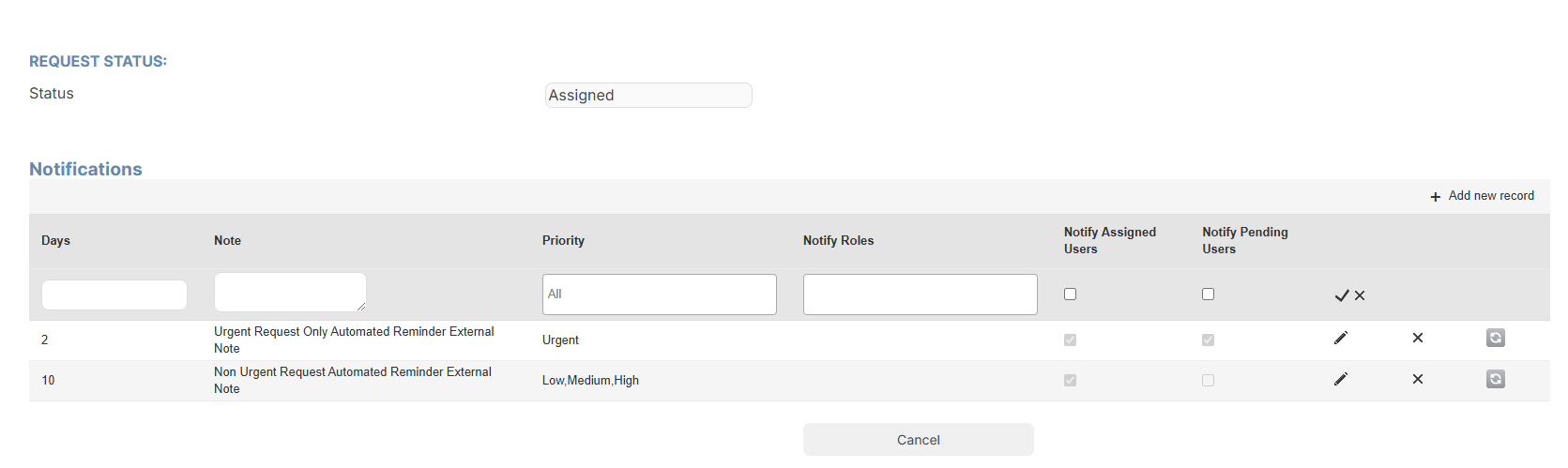Click the Cancel button
Image resolution: width=1568 pixels, height=468 pixels.
(x=919, y=439)
